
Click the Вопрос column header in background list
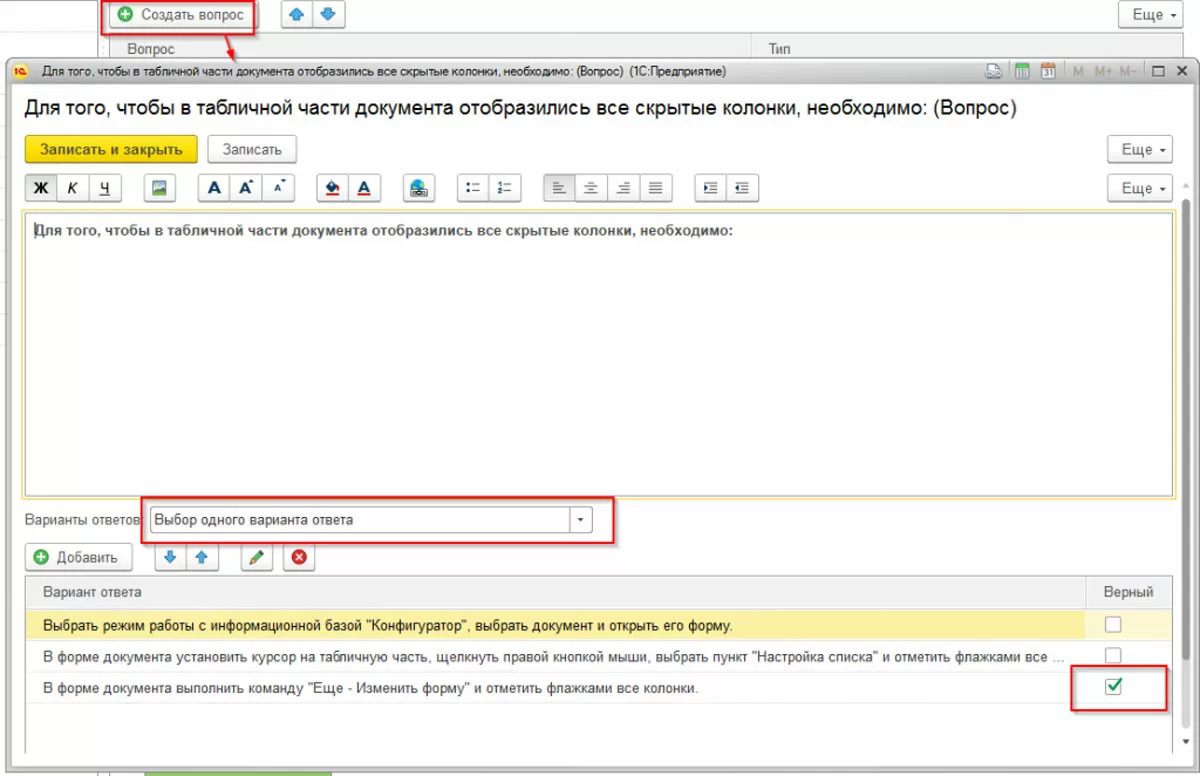click(x=429, y=48)
